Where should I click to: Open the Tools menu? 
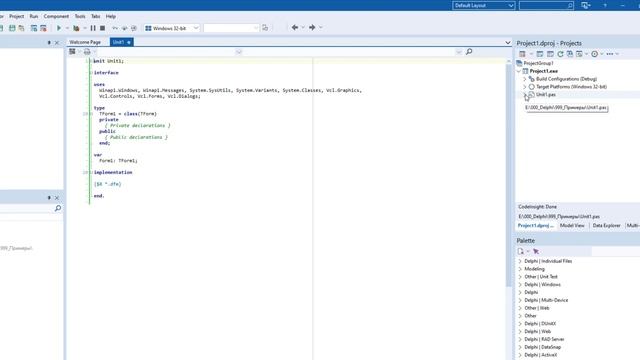[80, 16]
